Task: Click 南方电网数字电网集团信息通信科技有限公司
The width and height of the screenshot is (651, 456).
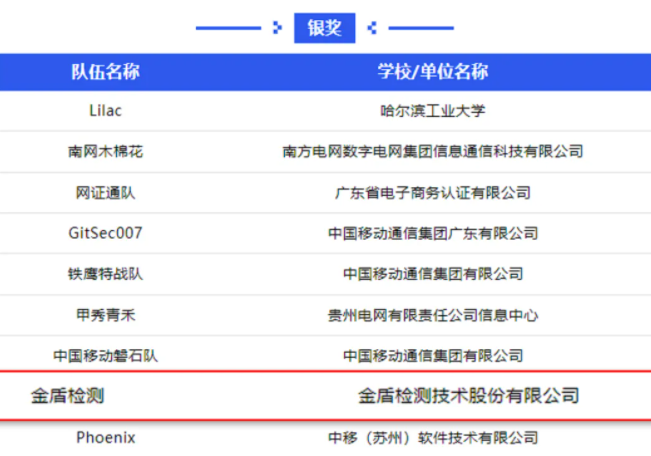Action: pos(432,151)
